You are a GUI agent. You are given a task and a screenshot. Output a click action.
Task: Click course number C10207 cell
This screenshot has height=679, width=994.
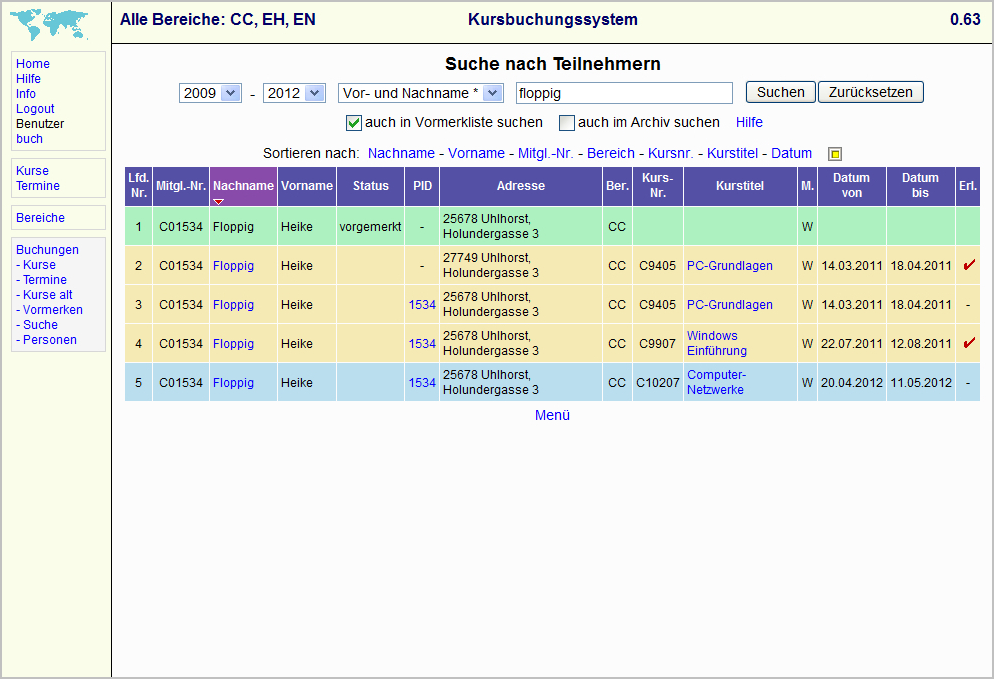point(657,383)
